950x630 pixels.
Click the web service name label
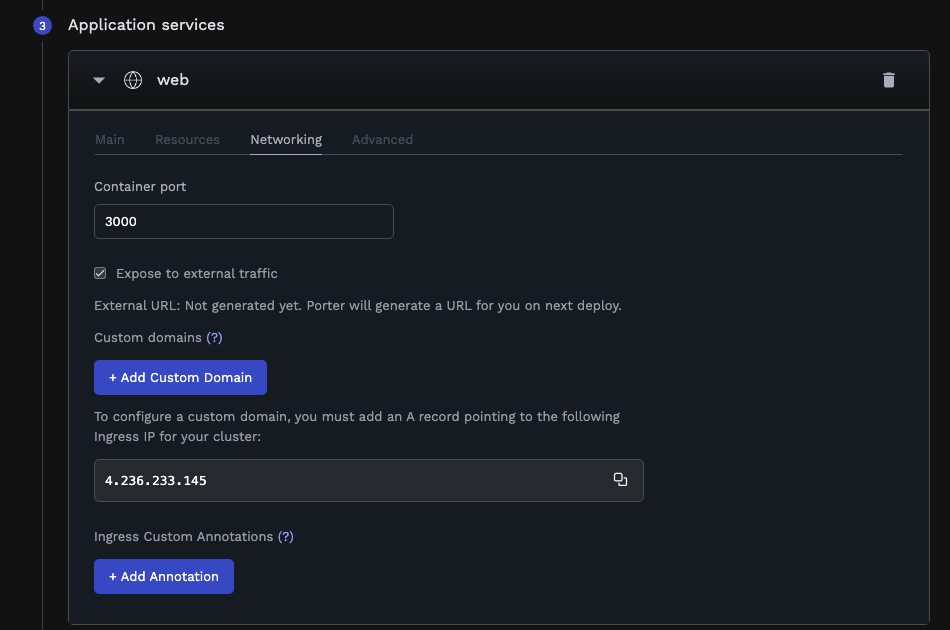(173, 80)
